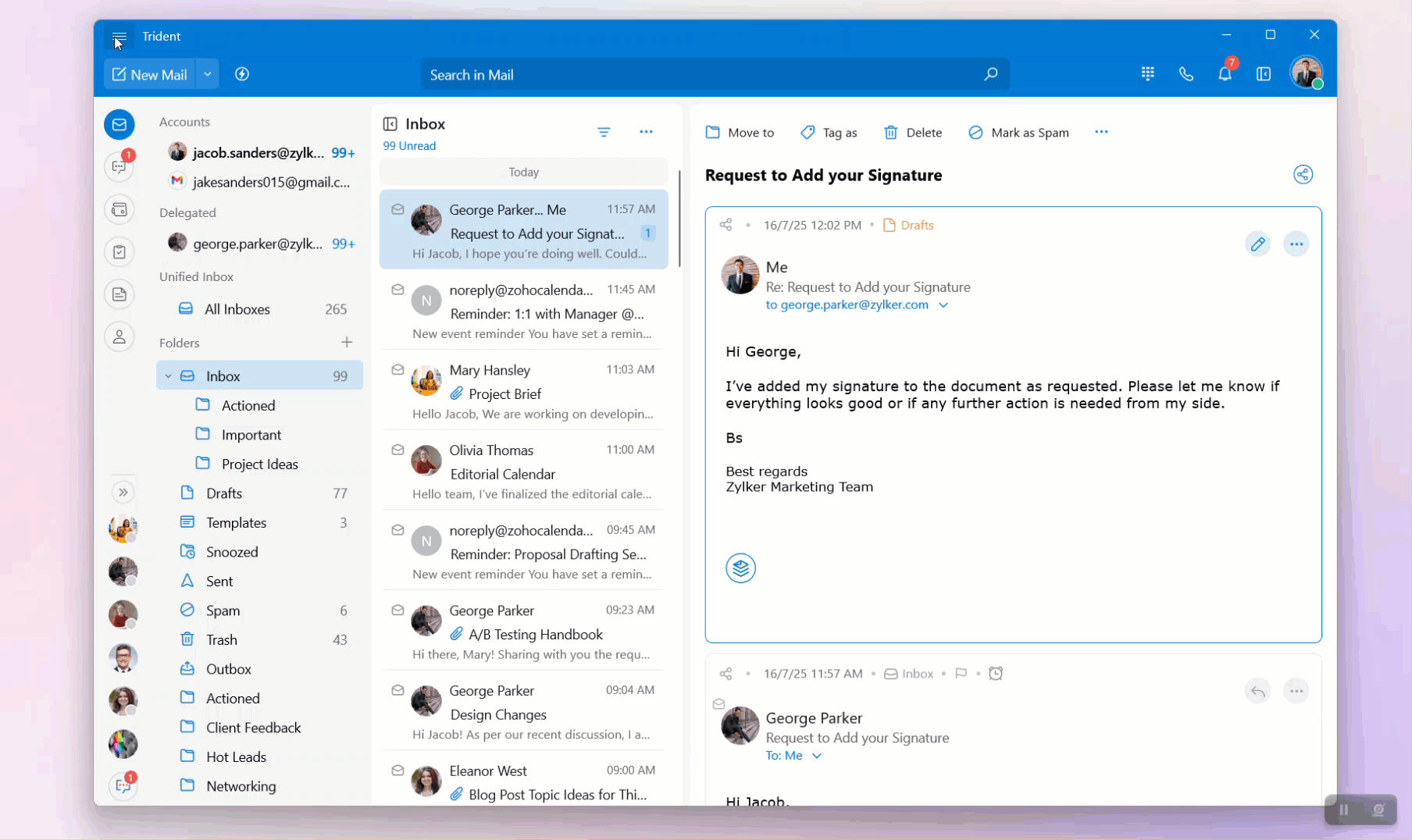Screen dimensions: 1412x840
Task: Open the Sent folder
Action: pos(261,581)
